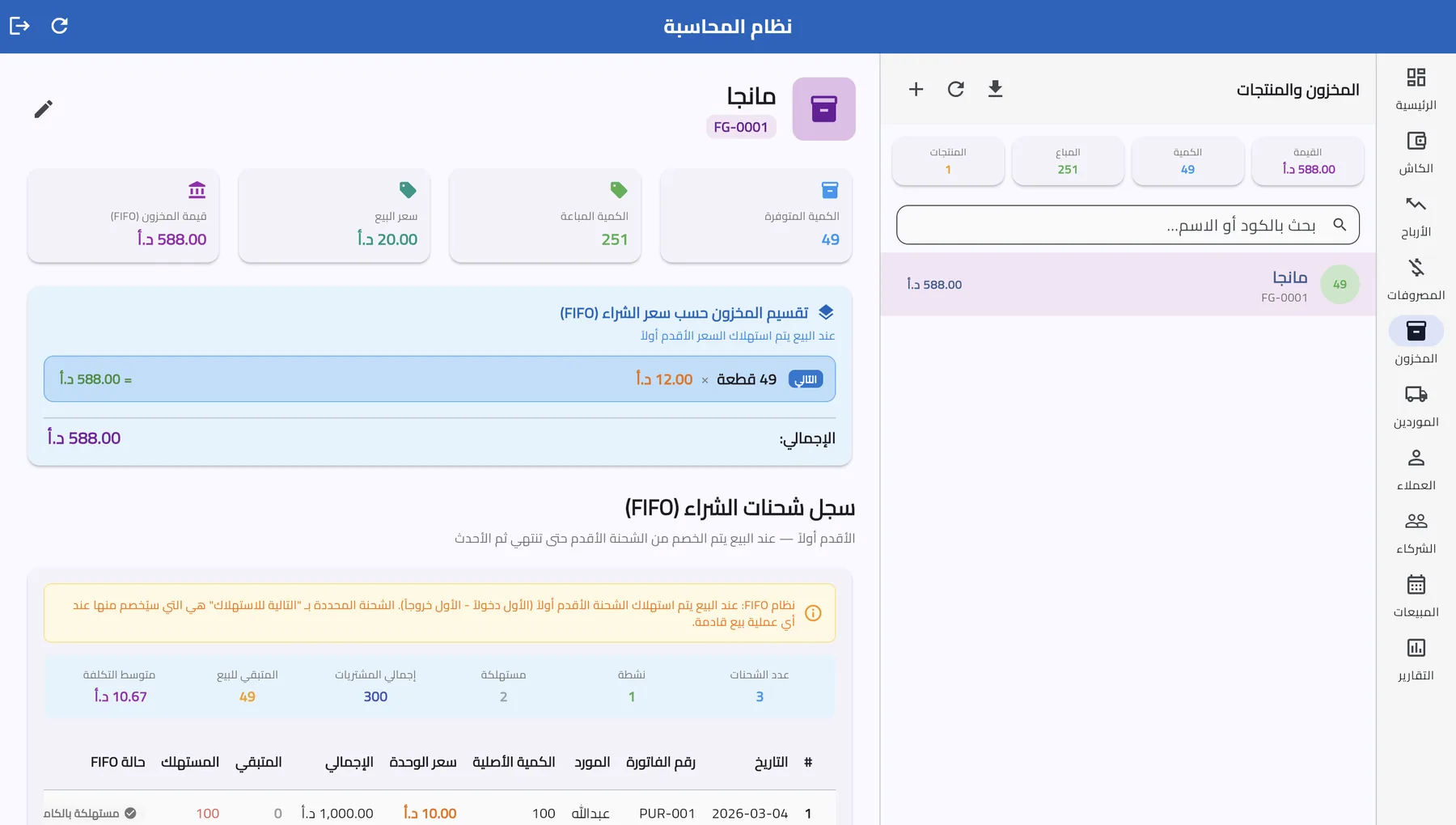Image resolution: width=1456 pixels, height=825 pixels.
Task: Go to the الكاش section
Action: point(1416,153)
